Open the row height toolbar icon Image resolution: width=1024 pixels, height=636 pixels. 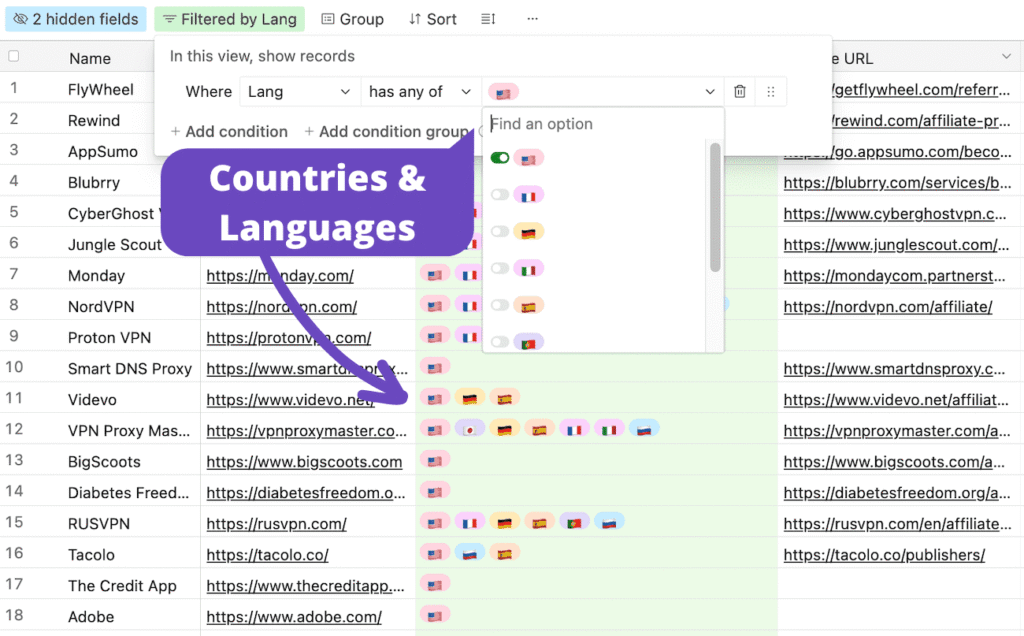click(488, 19)
